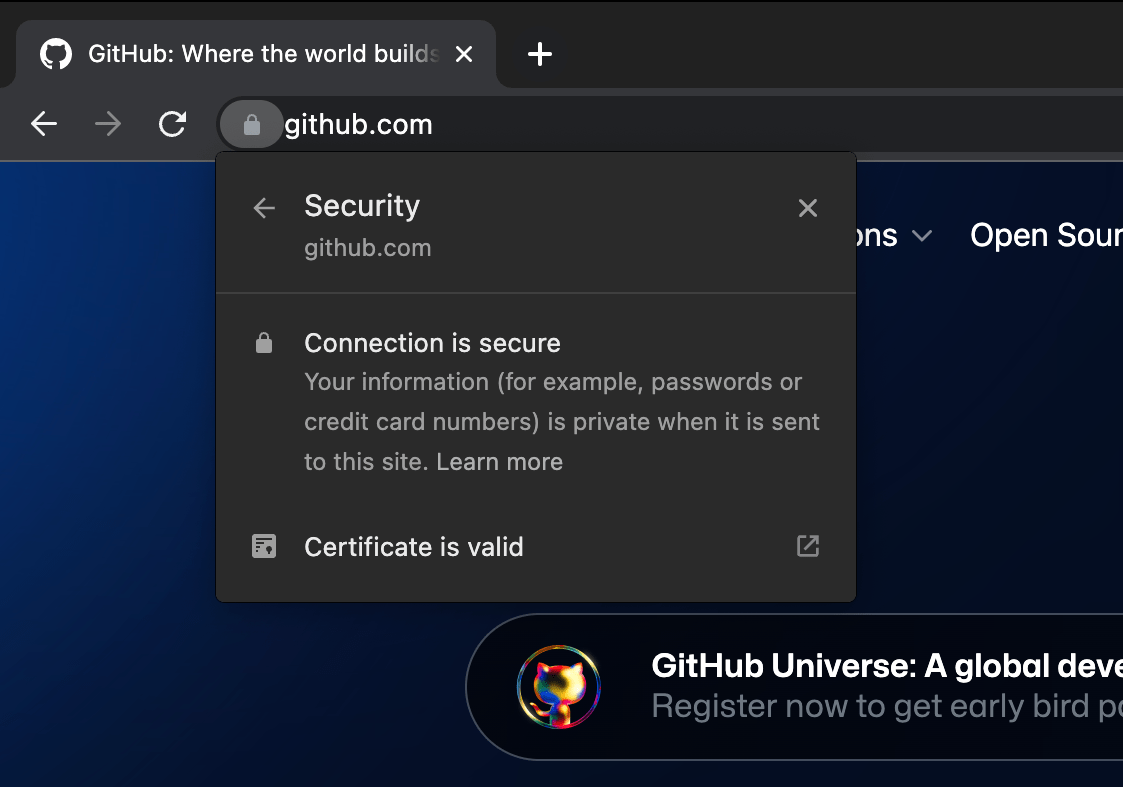Click the certificate icon in the Security panel
This screenshot has width=1123, height=787.
point(264,546)
